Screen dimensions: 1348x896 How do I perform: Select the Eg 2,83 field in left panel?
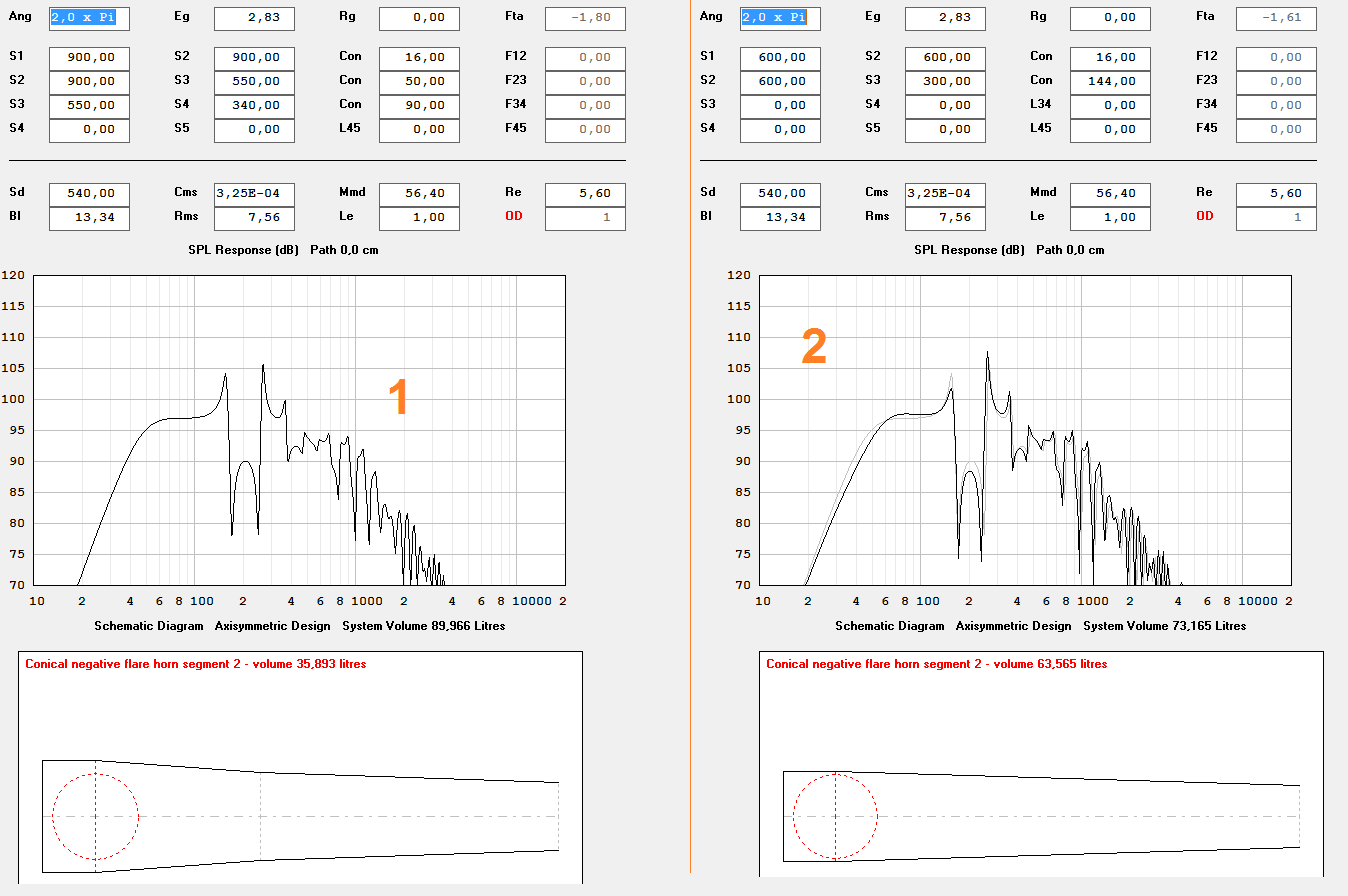click(254, 18)
